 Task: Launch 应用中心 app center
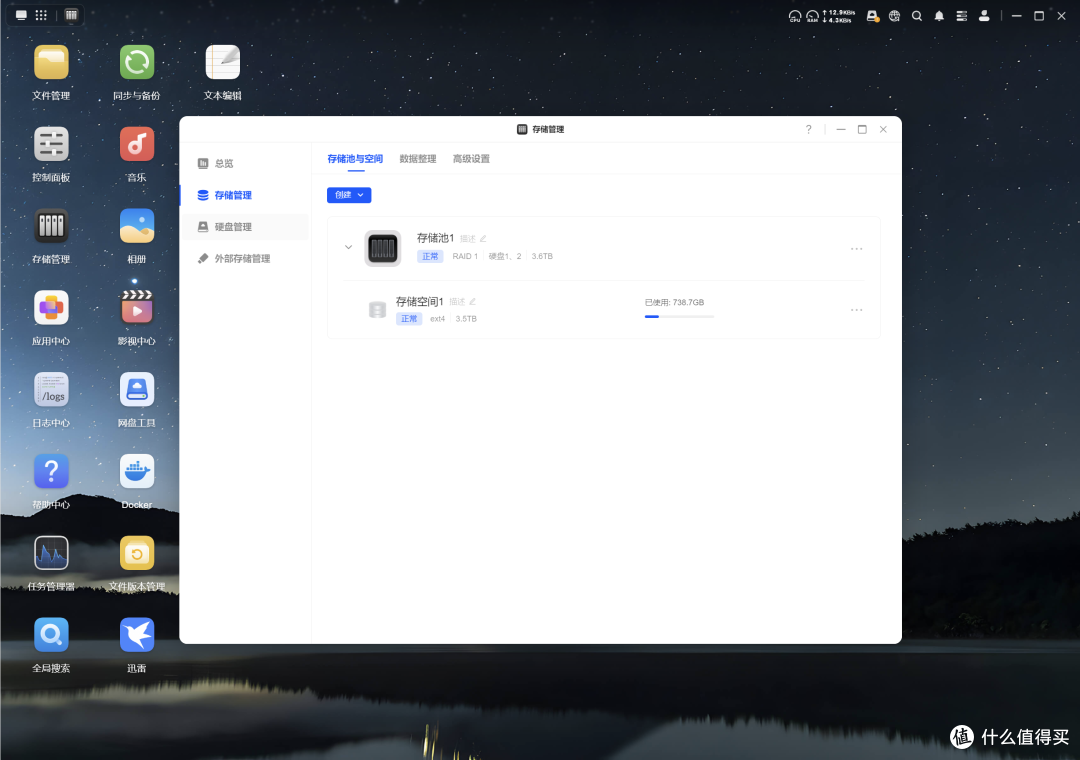[x=51, y=308]
